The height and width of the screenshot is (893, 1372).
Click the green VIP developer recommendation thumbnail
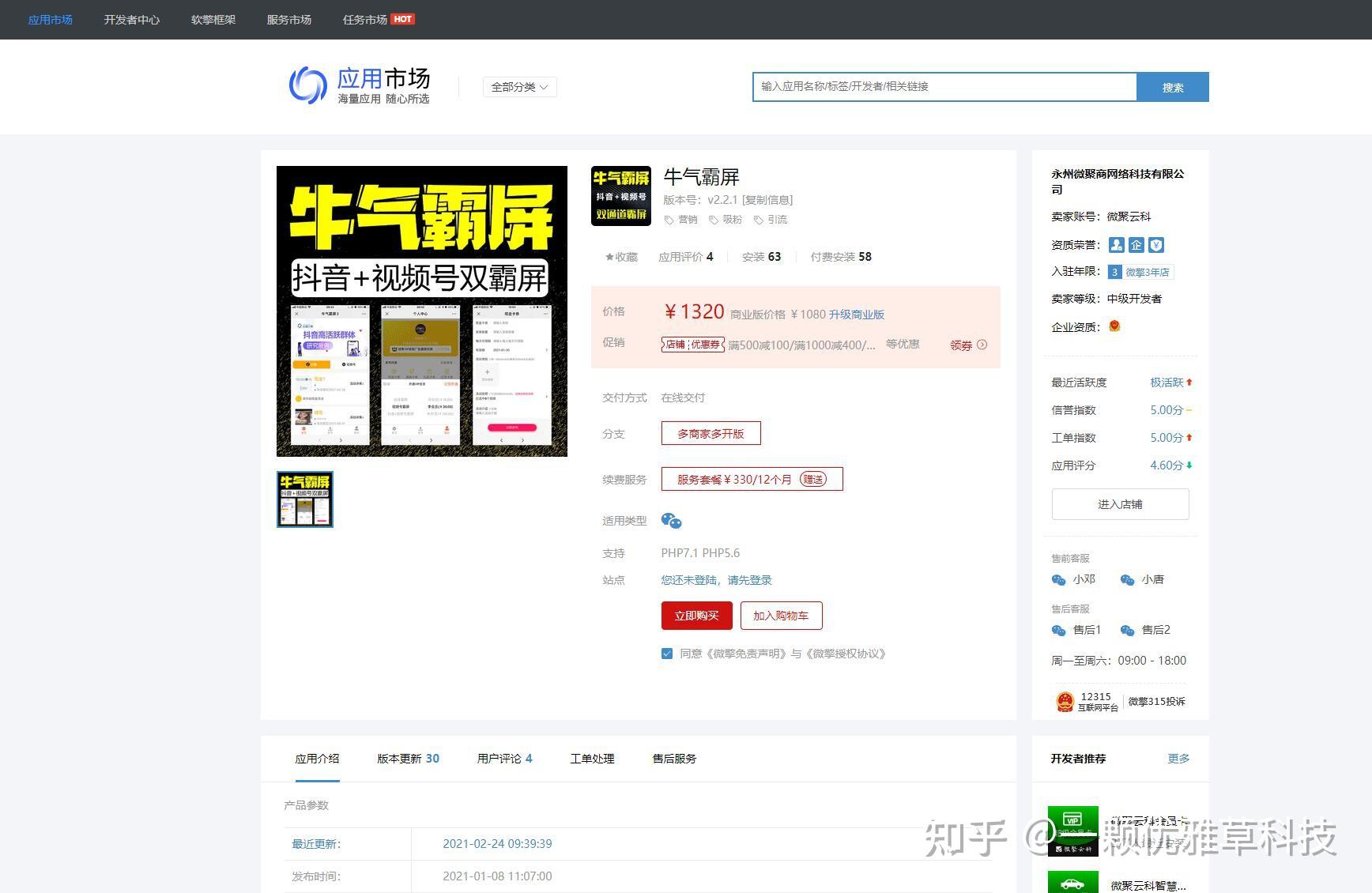[1072, 831]
